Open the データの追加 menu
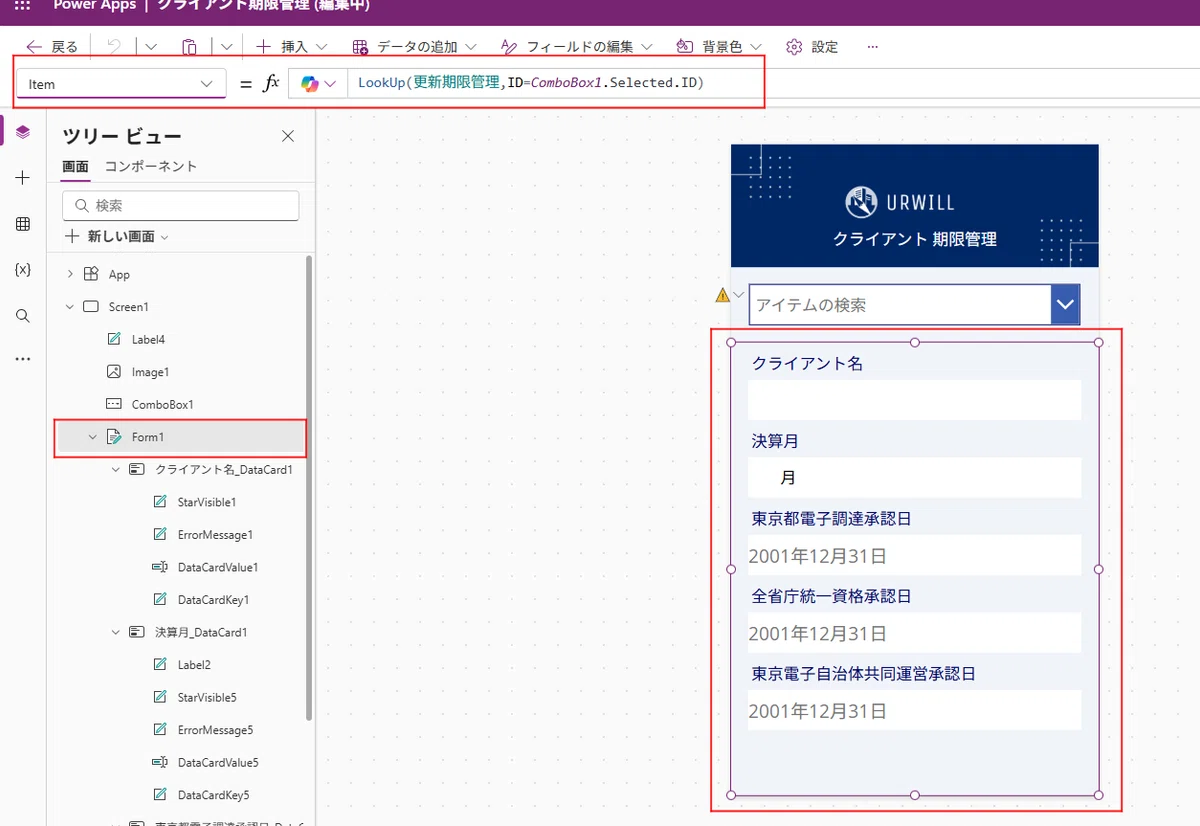This screenshot has height=826, width=1200. [x=414, y=47]
